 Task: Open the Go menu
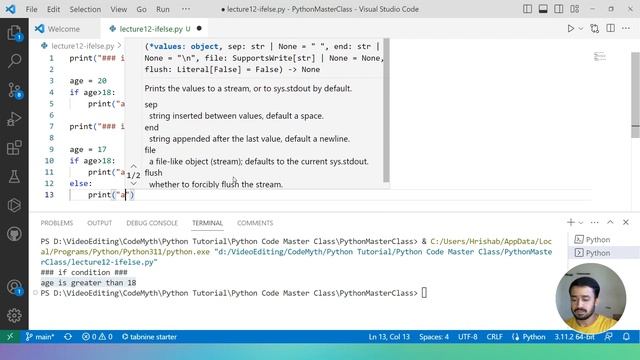(x=141, y=9)
